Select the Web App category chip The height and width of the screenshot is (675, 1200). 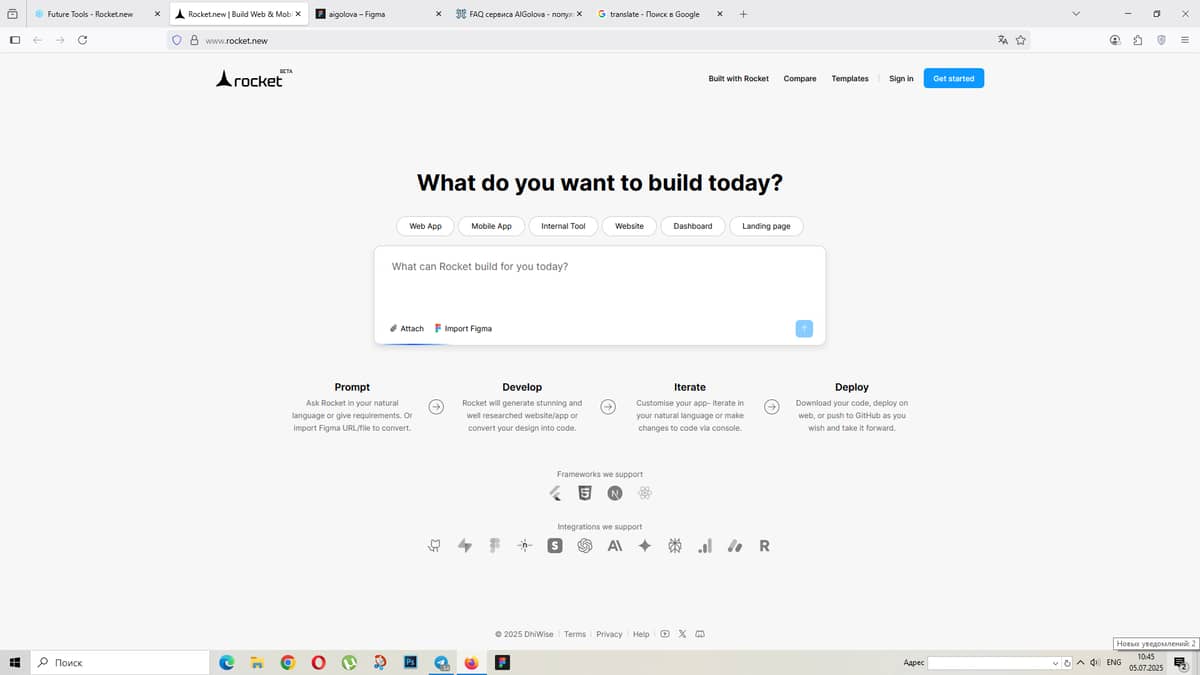(425, 226)
